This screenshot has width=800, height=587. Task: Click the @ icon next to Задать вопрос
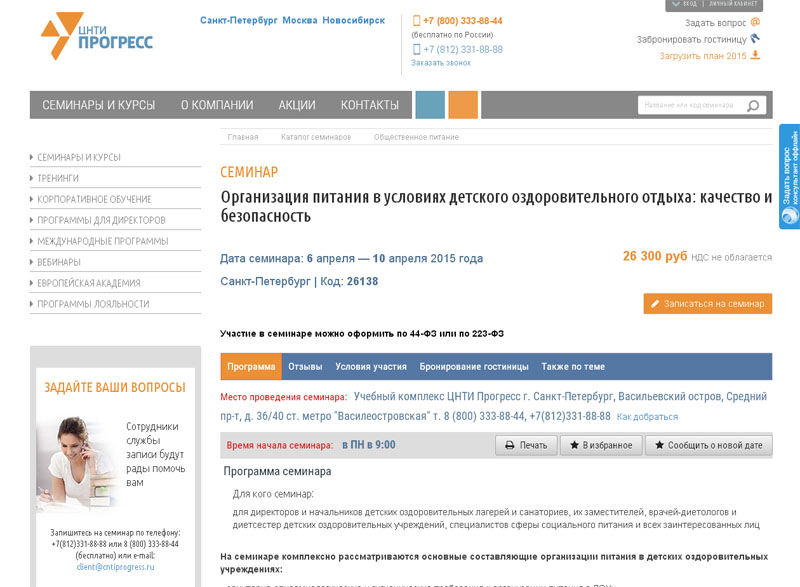[x=756, y=22]
